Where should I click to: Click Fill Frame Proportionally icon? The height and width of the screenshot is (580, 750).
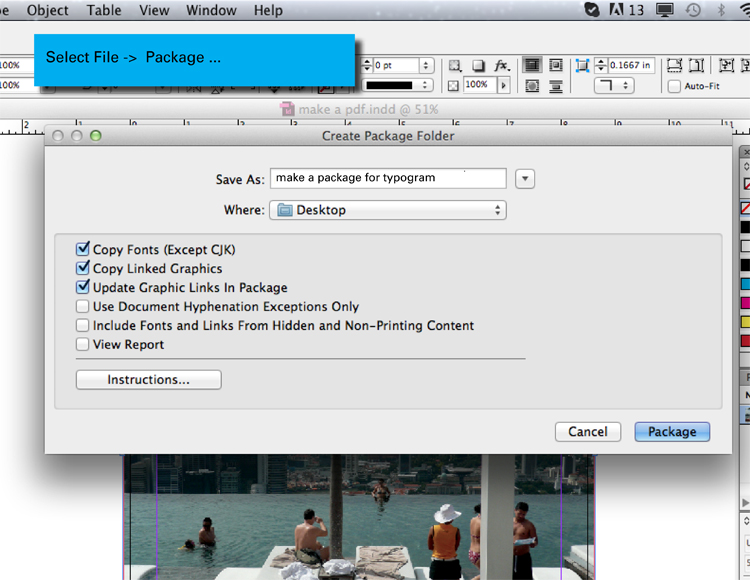(674, 65)
